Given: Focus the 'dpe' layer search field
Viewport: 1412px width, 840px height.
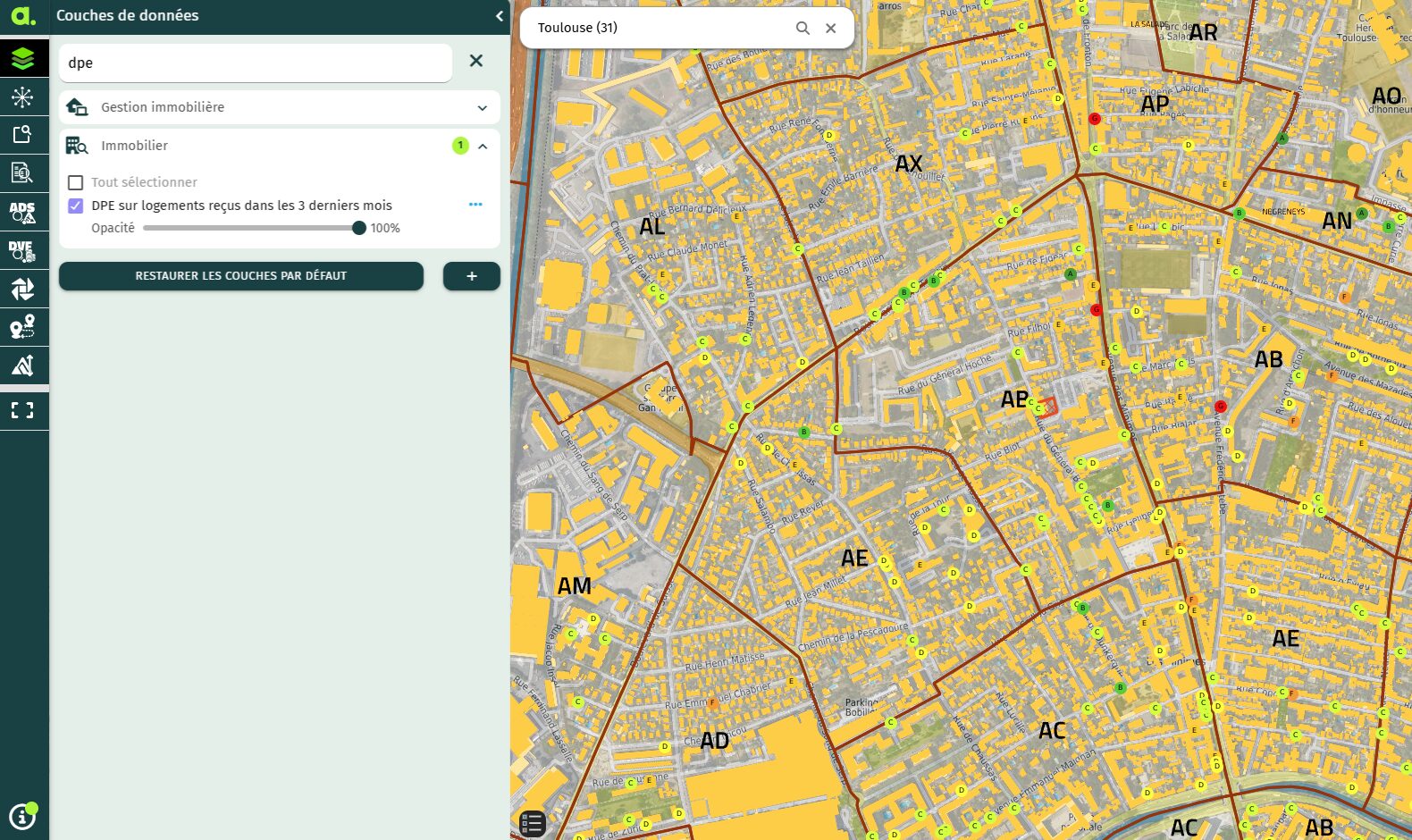Looking at the screenshot, I should pos(256,63).
